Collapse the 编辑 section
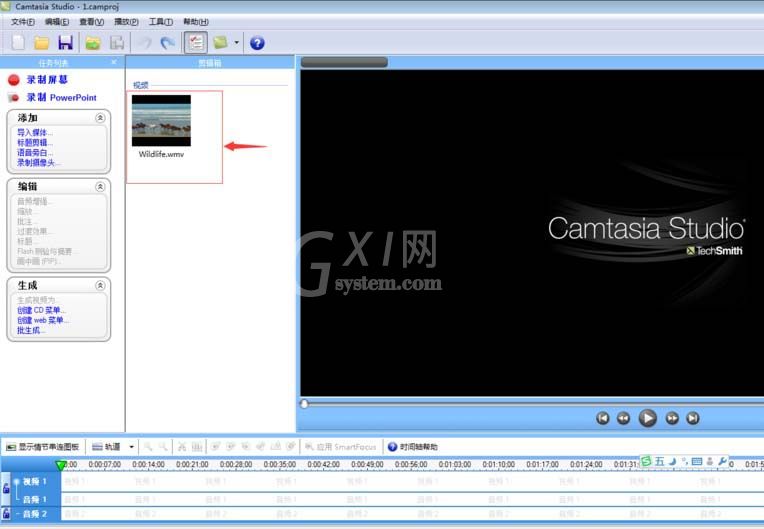 100,187
